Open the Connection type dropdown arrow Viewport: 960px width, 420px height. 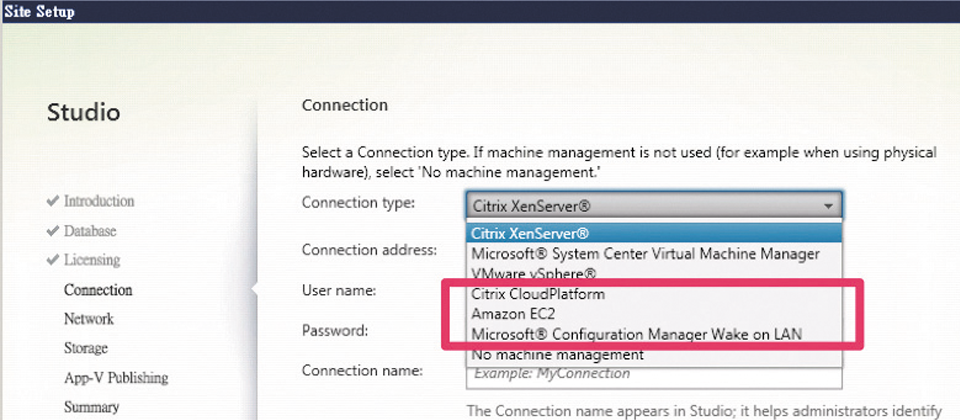pos(828,205)
